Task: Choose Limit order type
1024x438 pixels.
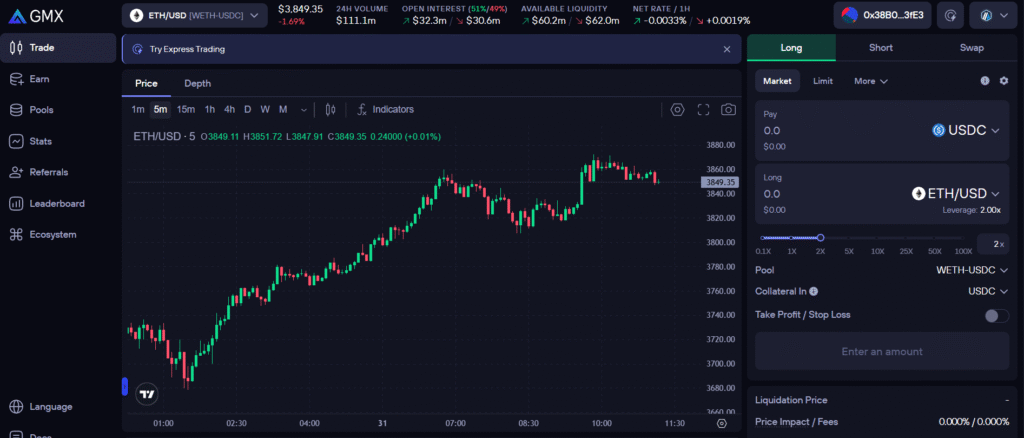Action: (823, 81)
